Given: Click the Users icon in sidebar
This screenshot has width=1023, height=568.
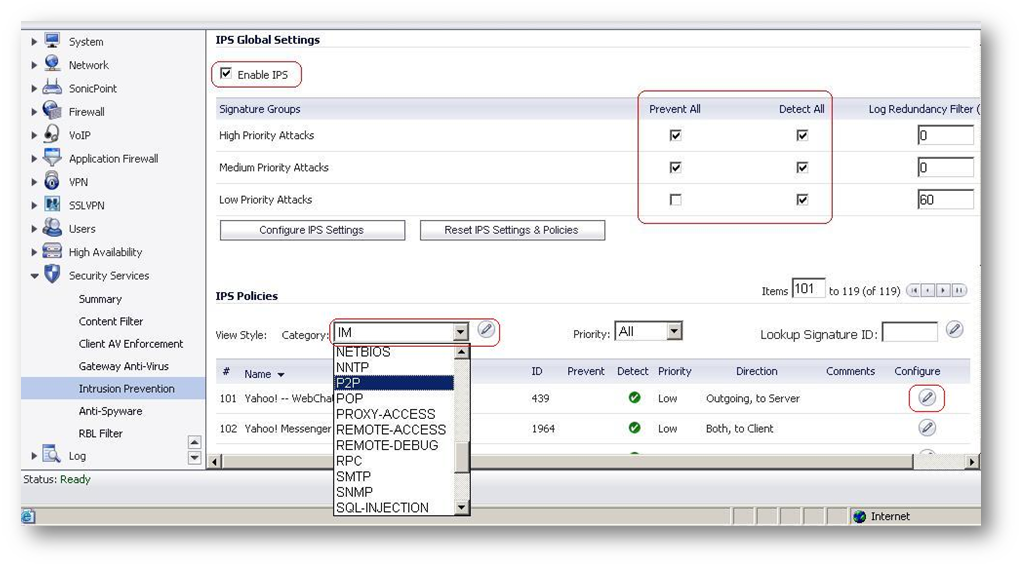Looking at the screenshot, I should pyautogui.click(x=52, y=228).
